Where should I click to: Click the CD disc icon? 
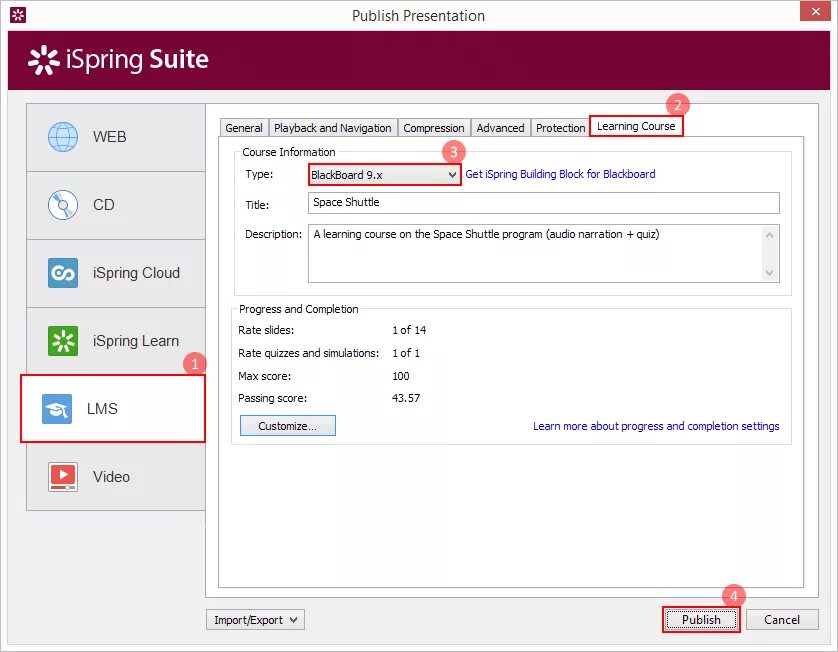[63, 205]
